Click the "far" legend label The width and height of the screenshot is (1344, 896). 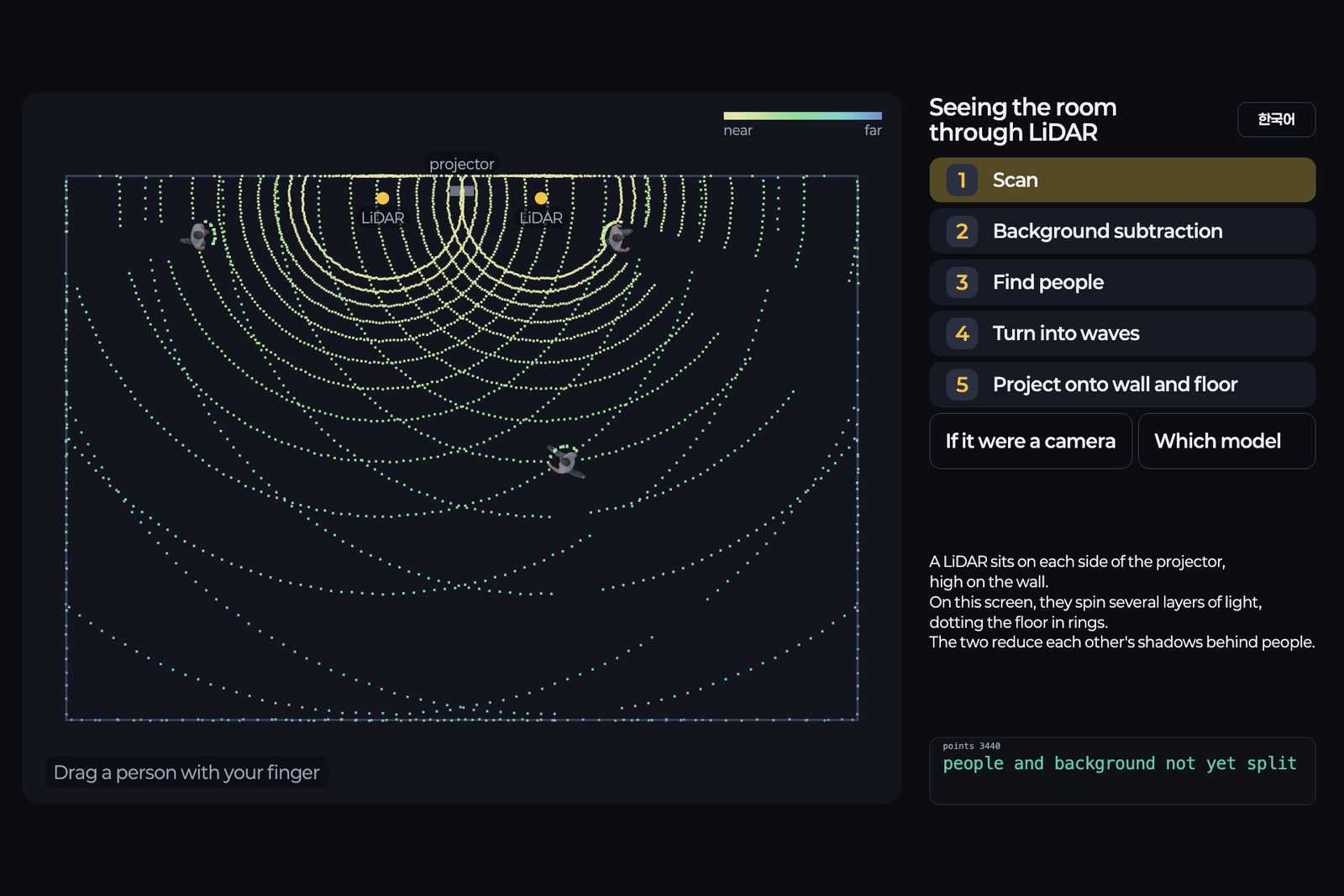[x=873, y=130]
